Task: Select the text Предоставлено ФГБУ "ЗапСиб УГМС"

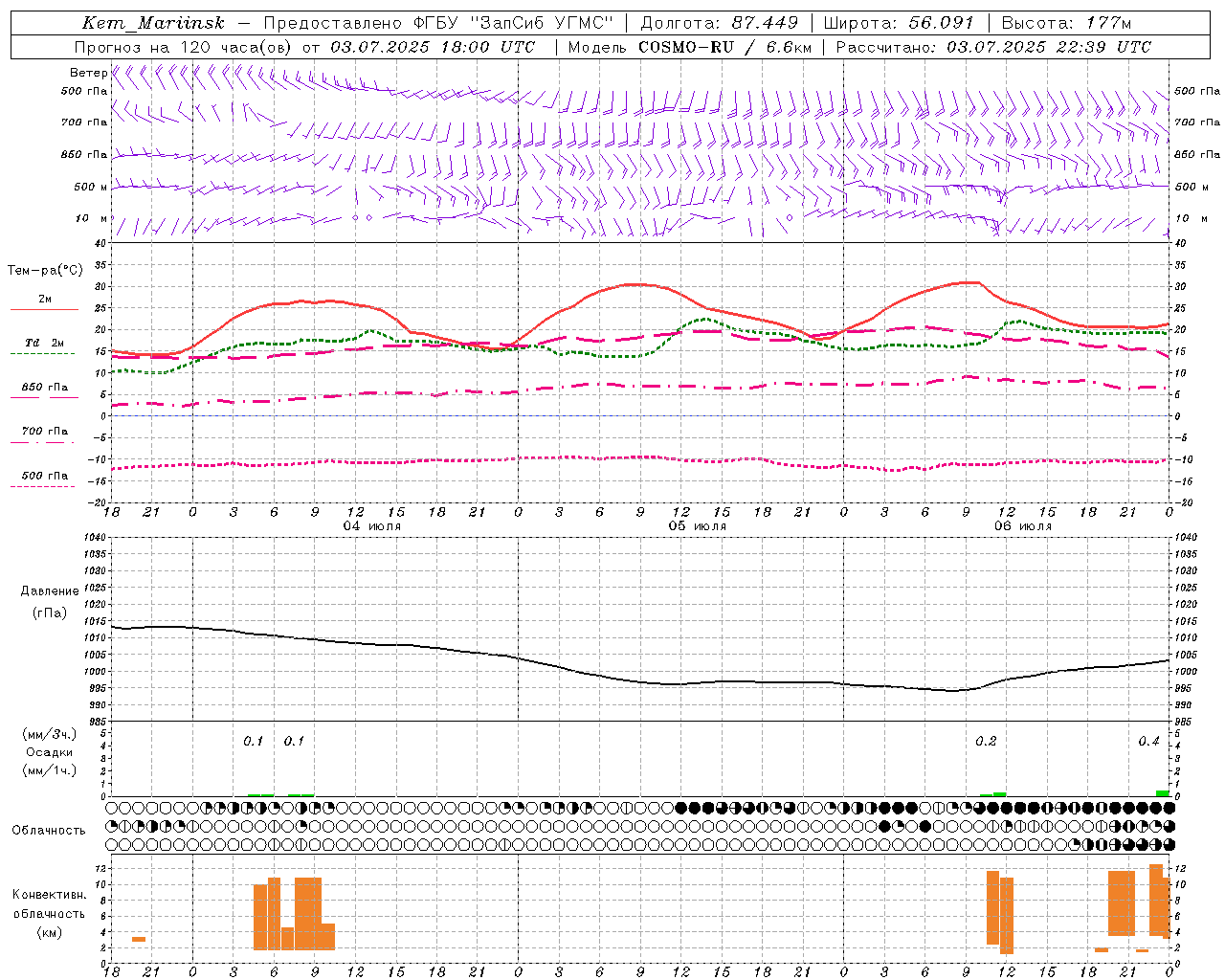Action: tap(437, 23)
